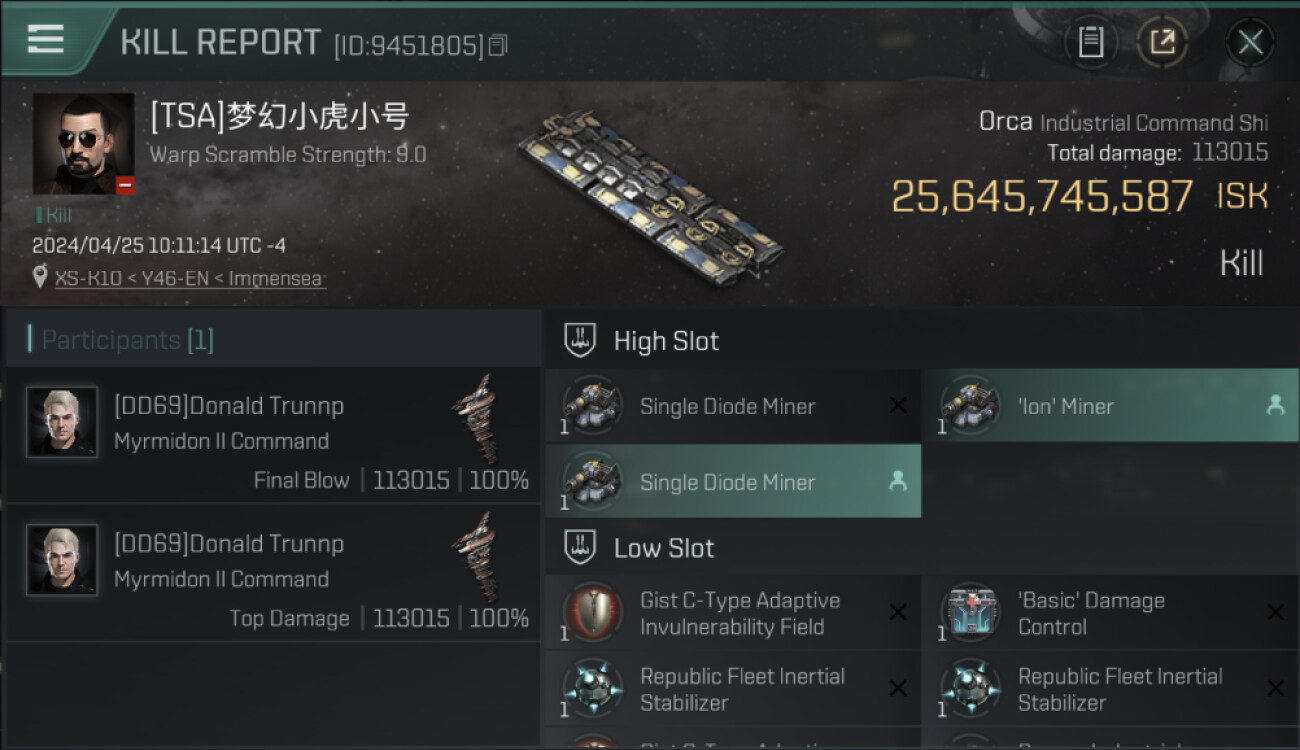Click X on first Single Diode Miner
Viewport: 1300px width, 750px height.
click(x=898, y=406)
